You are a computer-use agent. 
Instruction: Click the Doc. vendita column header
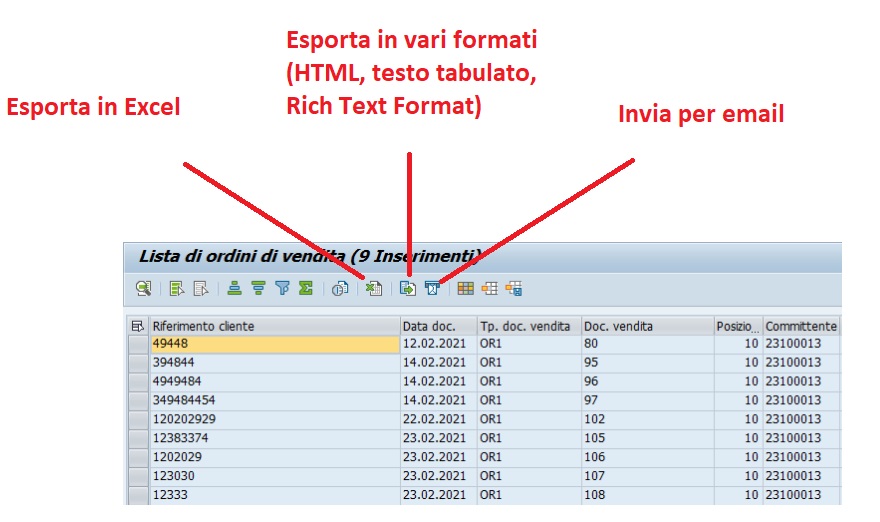coord(647,326)
